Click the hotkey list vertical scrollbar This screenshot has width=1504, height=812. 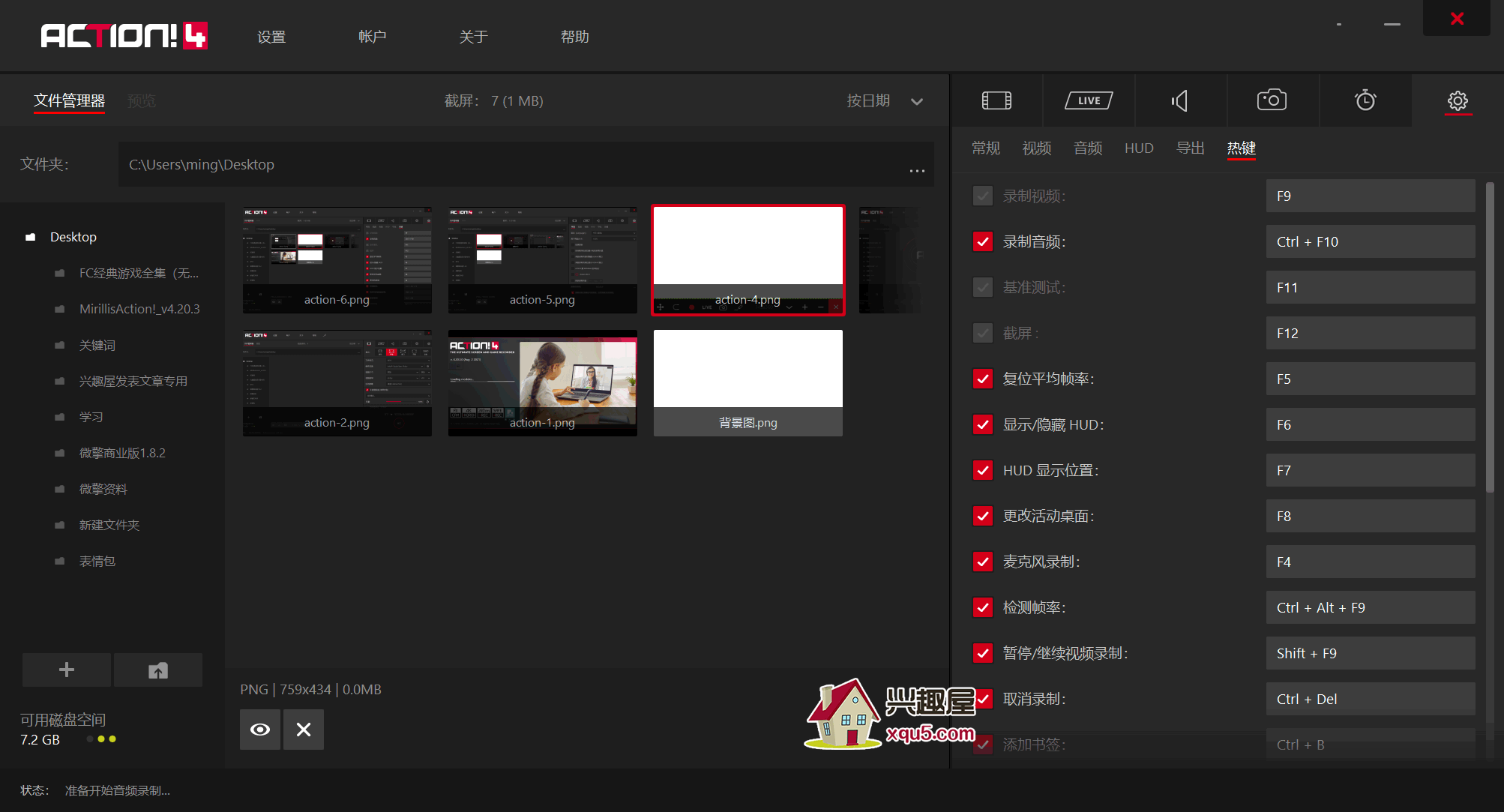1490,337
